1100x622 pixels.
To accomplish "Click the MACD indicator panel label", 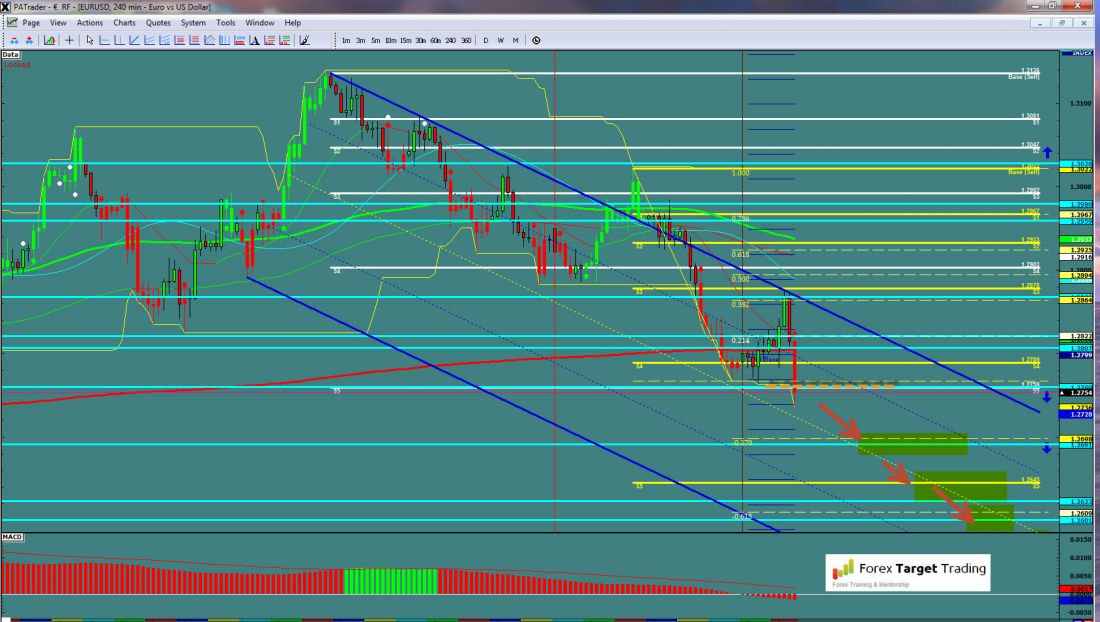I will point(13,537).
